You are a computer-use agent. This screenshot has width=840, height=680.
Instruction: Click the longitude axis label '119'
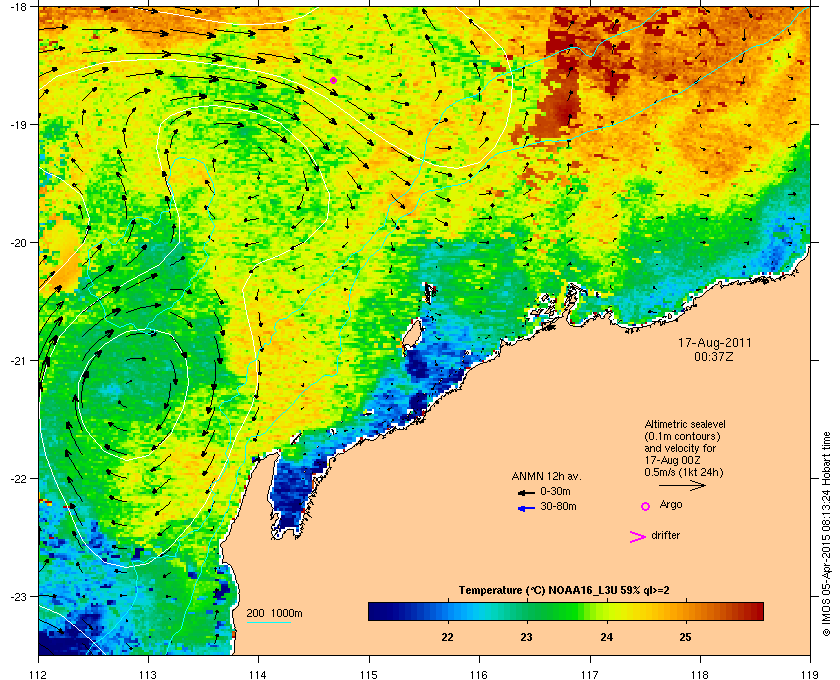tap(810, 674)
